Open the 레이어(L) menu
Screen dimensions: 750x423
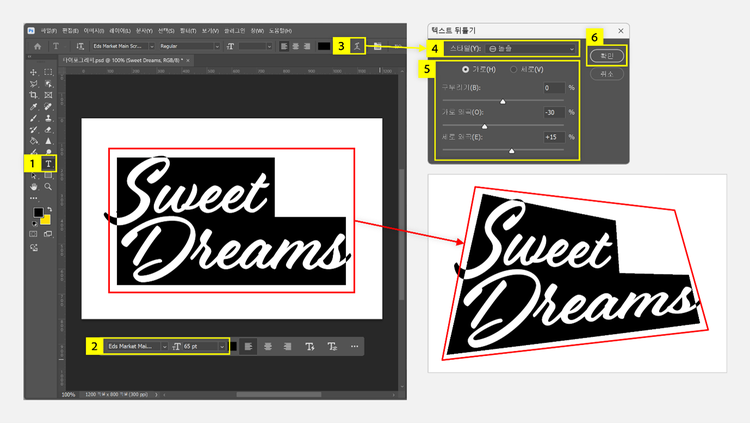120,31
